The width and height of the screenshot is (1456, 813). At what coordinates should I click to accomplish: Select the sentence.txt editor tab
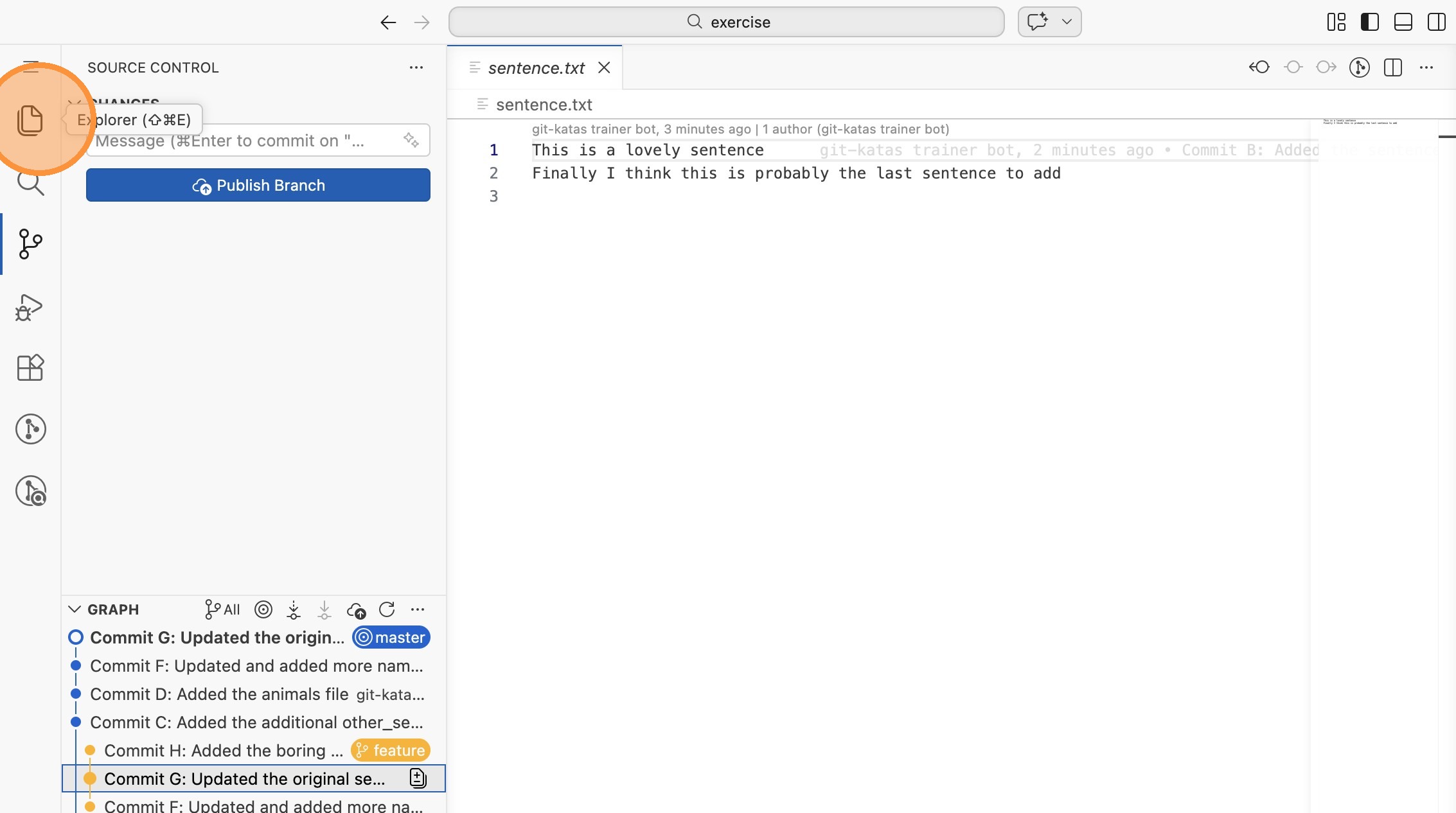(x=536, y=67)
